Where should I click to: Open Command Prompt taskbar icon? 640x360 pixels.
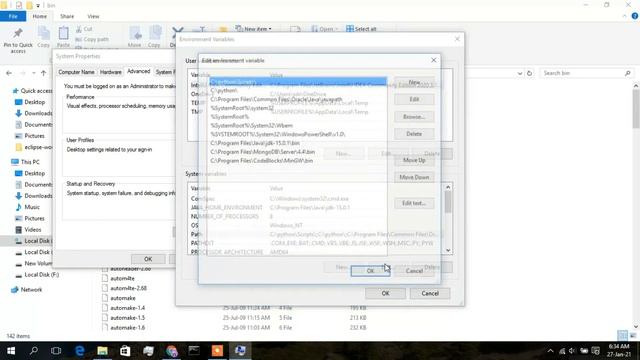pos(194,351)
